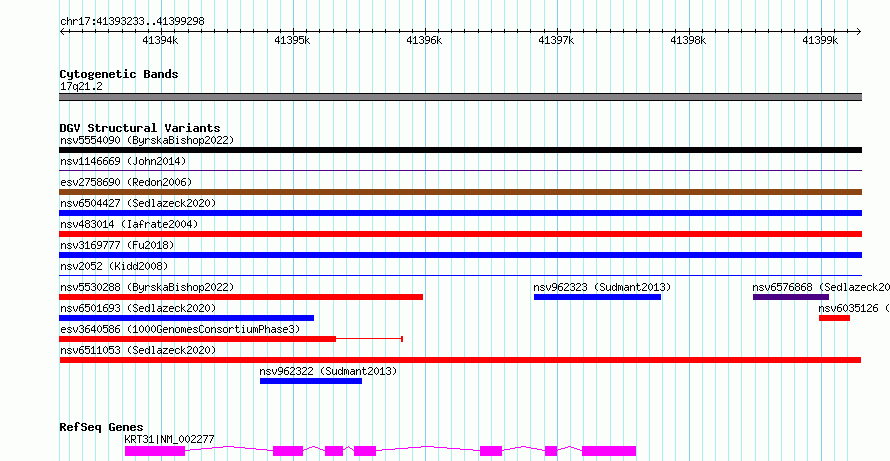Select the nsv6511053 long red bar
This screenshot has width=890, height=461.
[460, 360]
